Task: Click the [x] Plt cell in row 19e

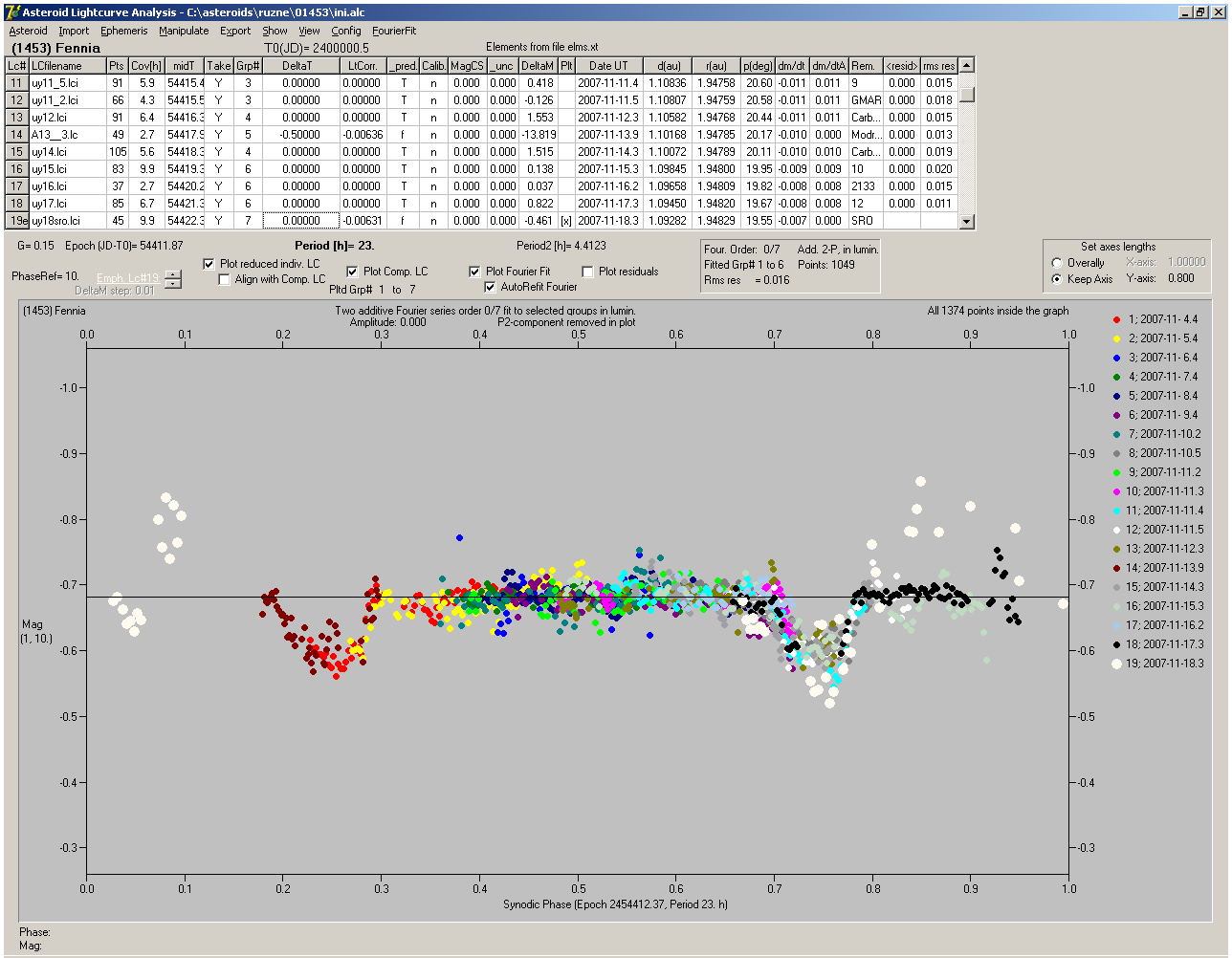Action: 566,221
